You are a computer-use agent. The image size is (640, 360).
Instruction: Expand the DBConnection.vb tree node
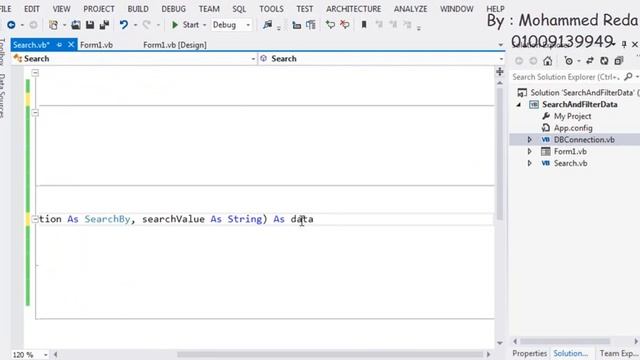point(530,140)
